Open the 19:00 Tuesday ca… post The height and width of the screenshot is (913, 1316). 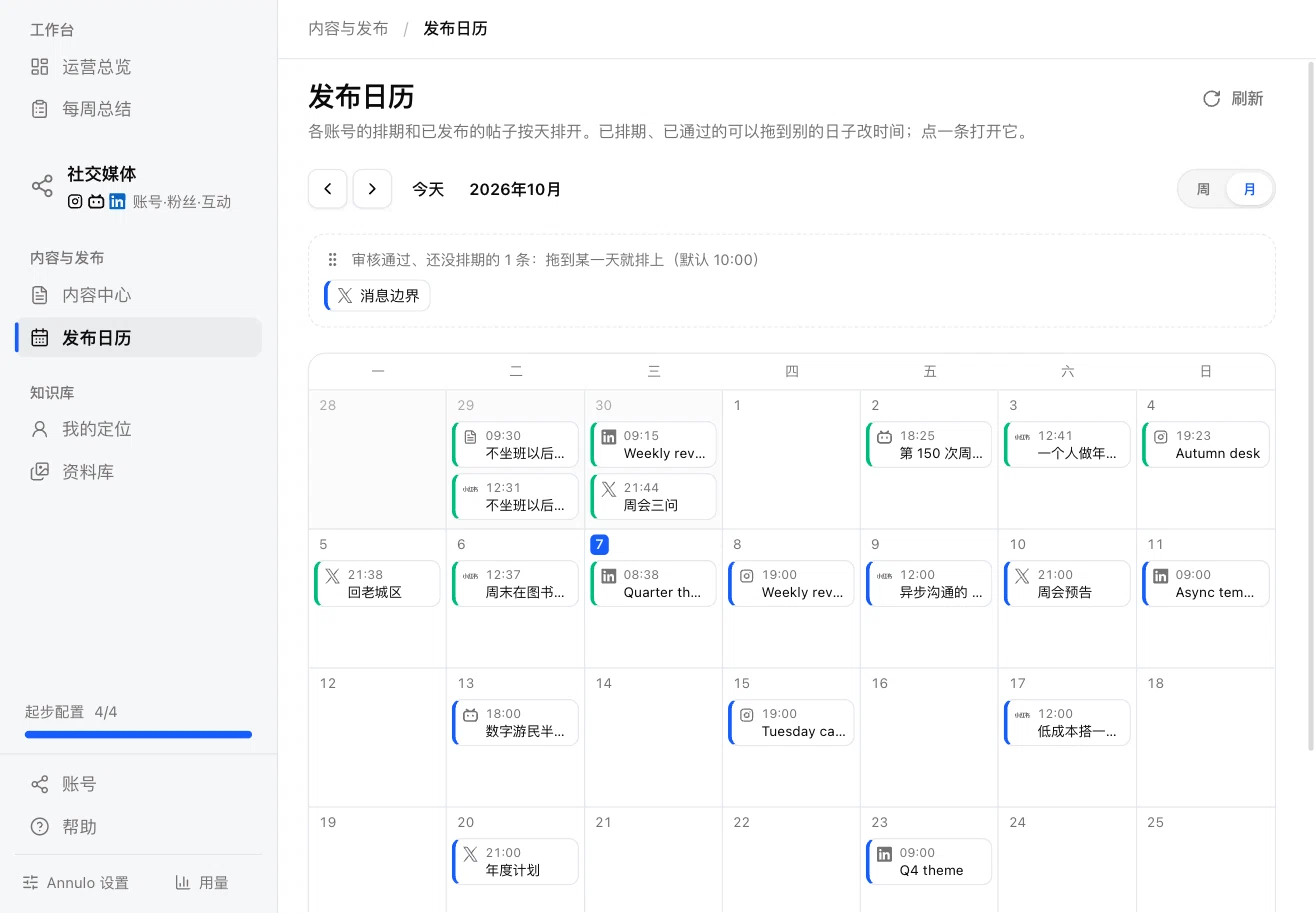(x=791, y=722)
